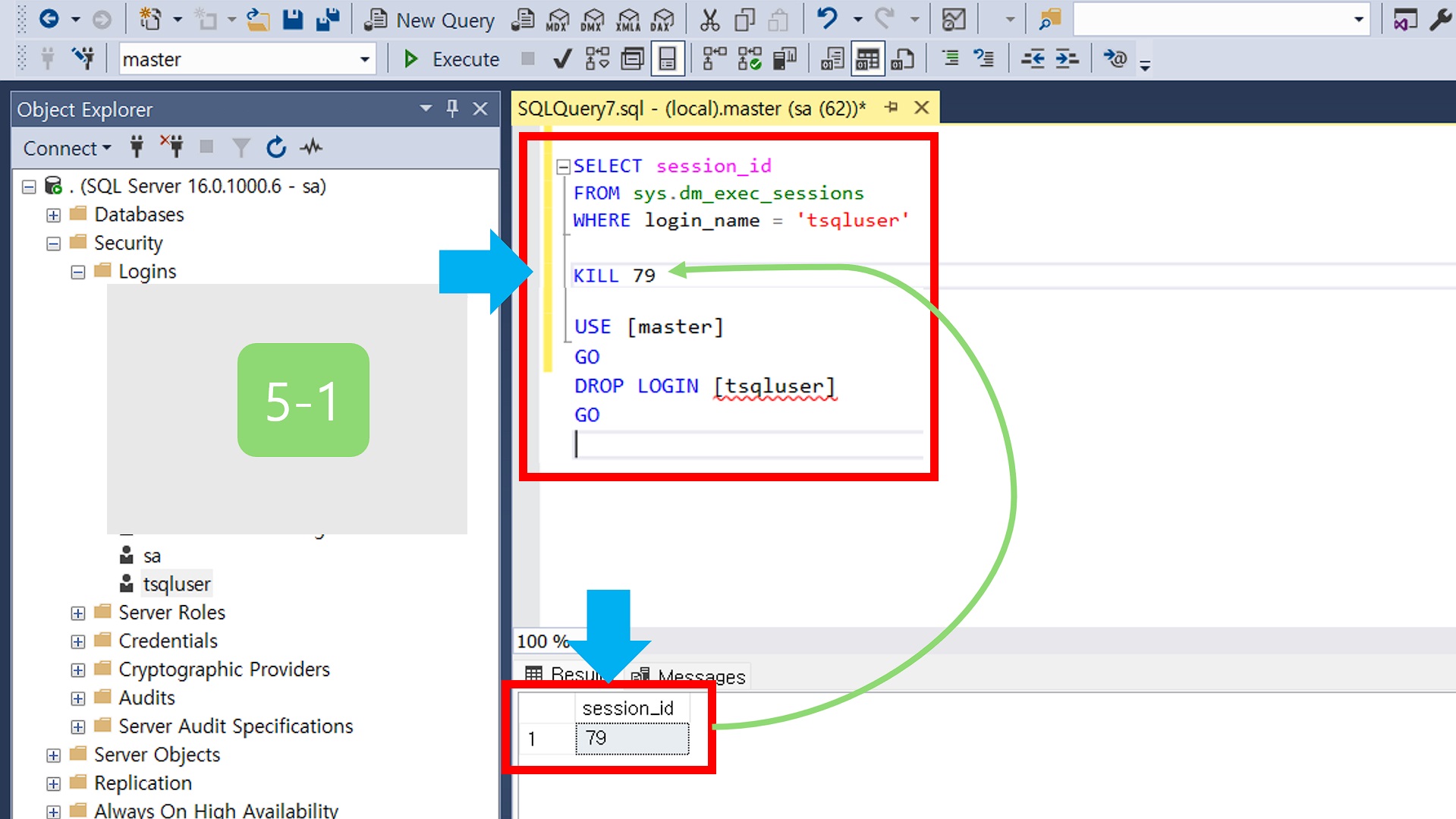Expand the Databases folder

53,216
